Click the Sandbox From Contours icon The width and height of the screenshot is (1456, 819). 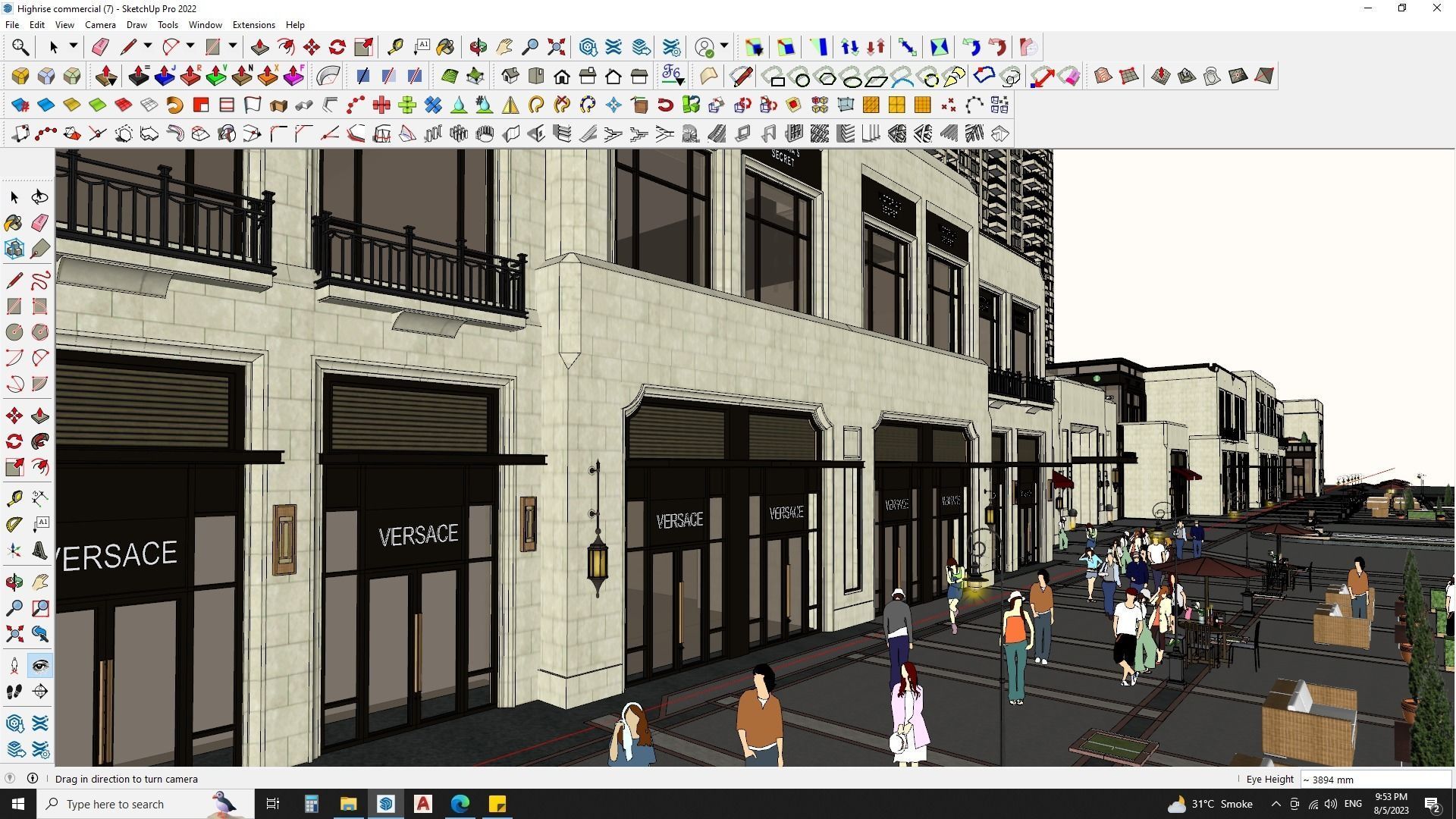pos(1103,76)
